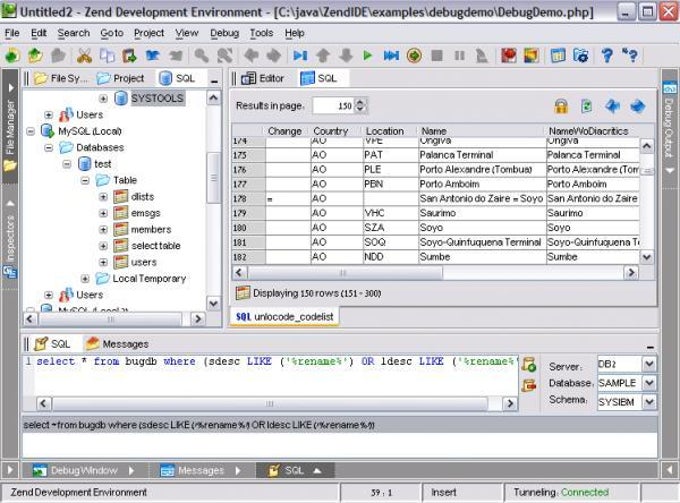Image resolution: width=680 pixels, height=503 pixels.
Task: Click the red apple profiler toolbar icon
Action: [509, 56]
